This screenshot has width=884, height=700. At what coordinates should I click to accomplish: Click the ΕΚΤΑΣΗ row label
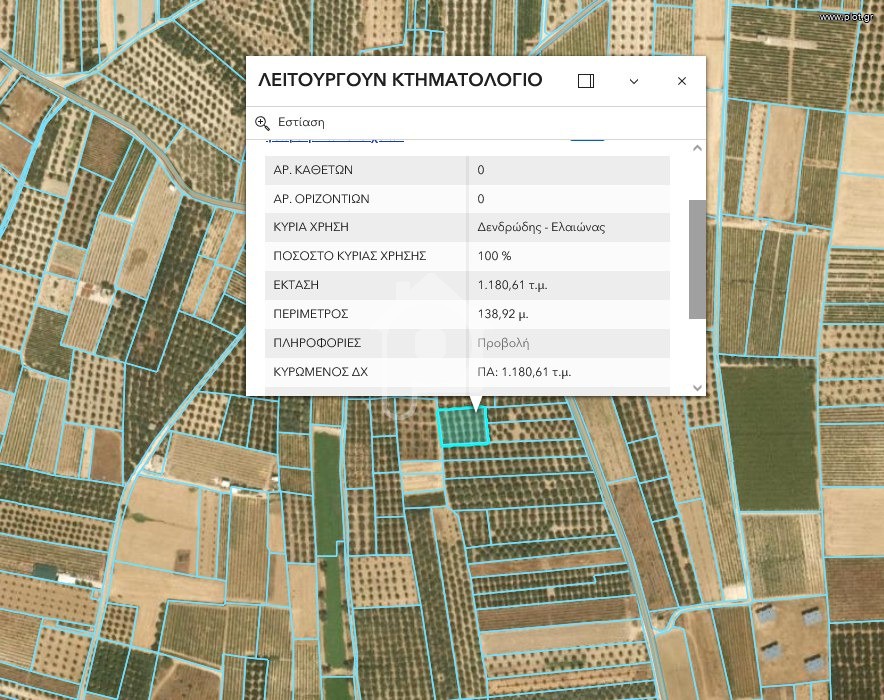(296, 285)
